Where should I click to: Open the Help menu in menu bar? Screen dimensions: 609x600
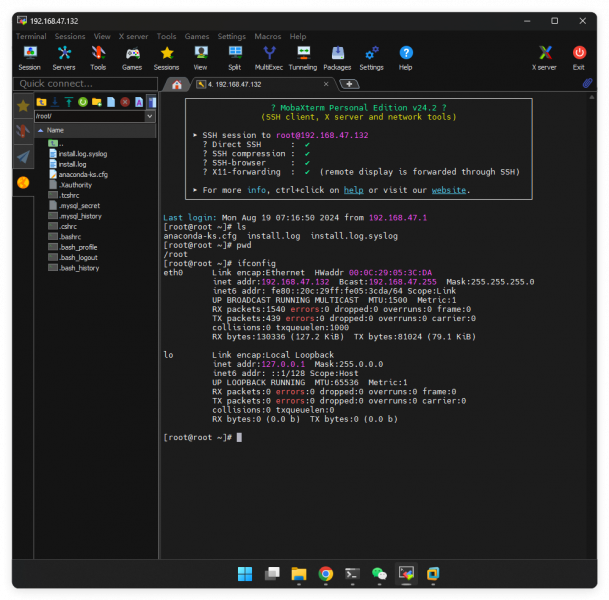click(x=298, y=37)
